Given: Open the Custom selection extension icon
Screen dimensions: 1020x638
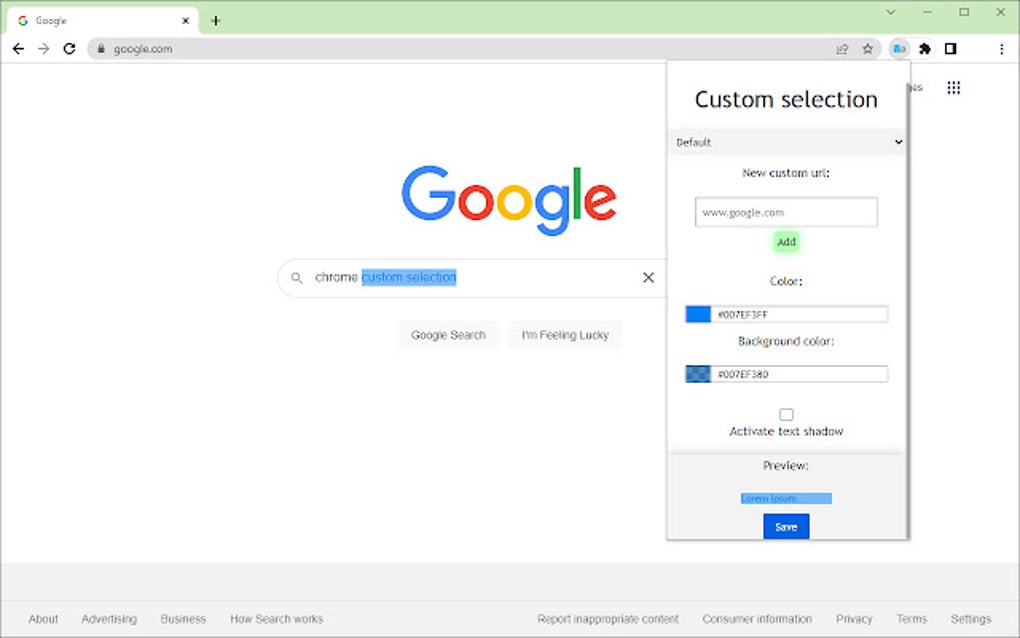Looking at the screenshot, I should (899, 48).
